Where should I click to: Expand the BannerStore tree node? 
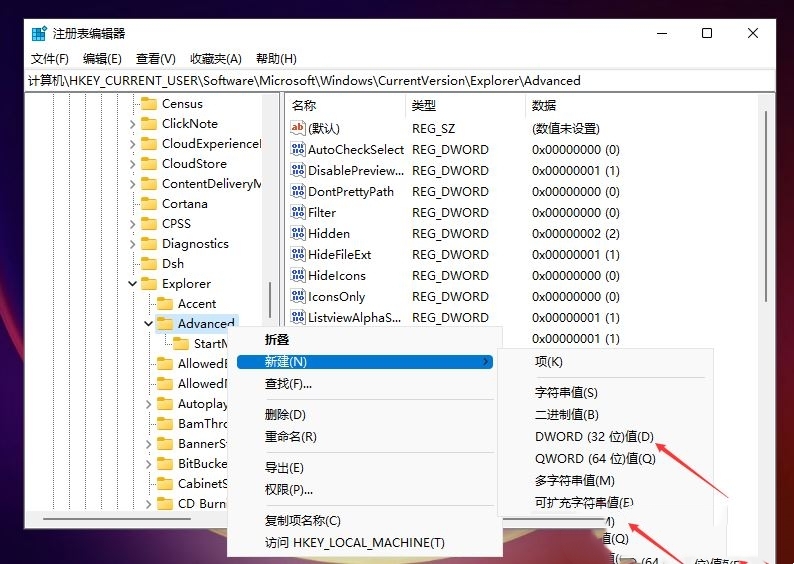point(148,444)
